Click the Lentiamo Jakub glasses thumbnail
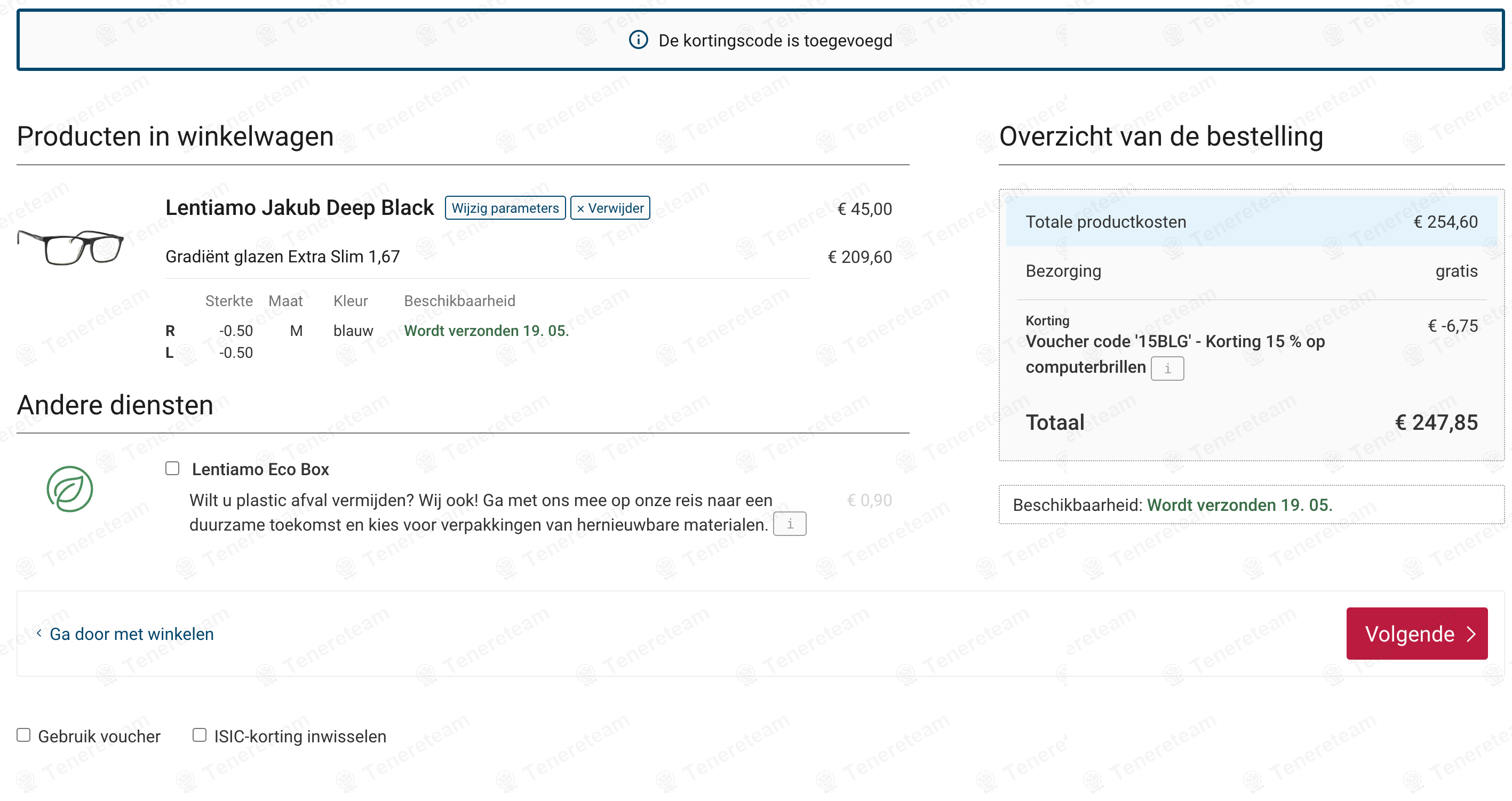1512x801 pixels. 70,247
